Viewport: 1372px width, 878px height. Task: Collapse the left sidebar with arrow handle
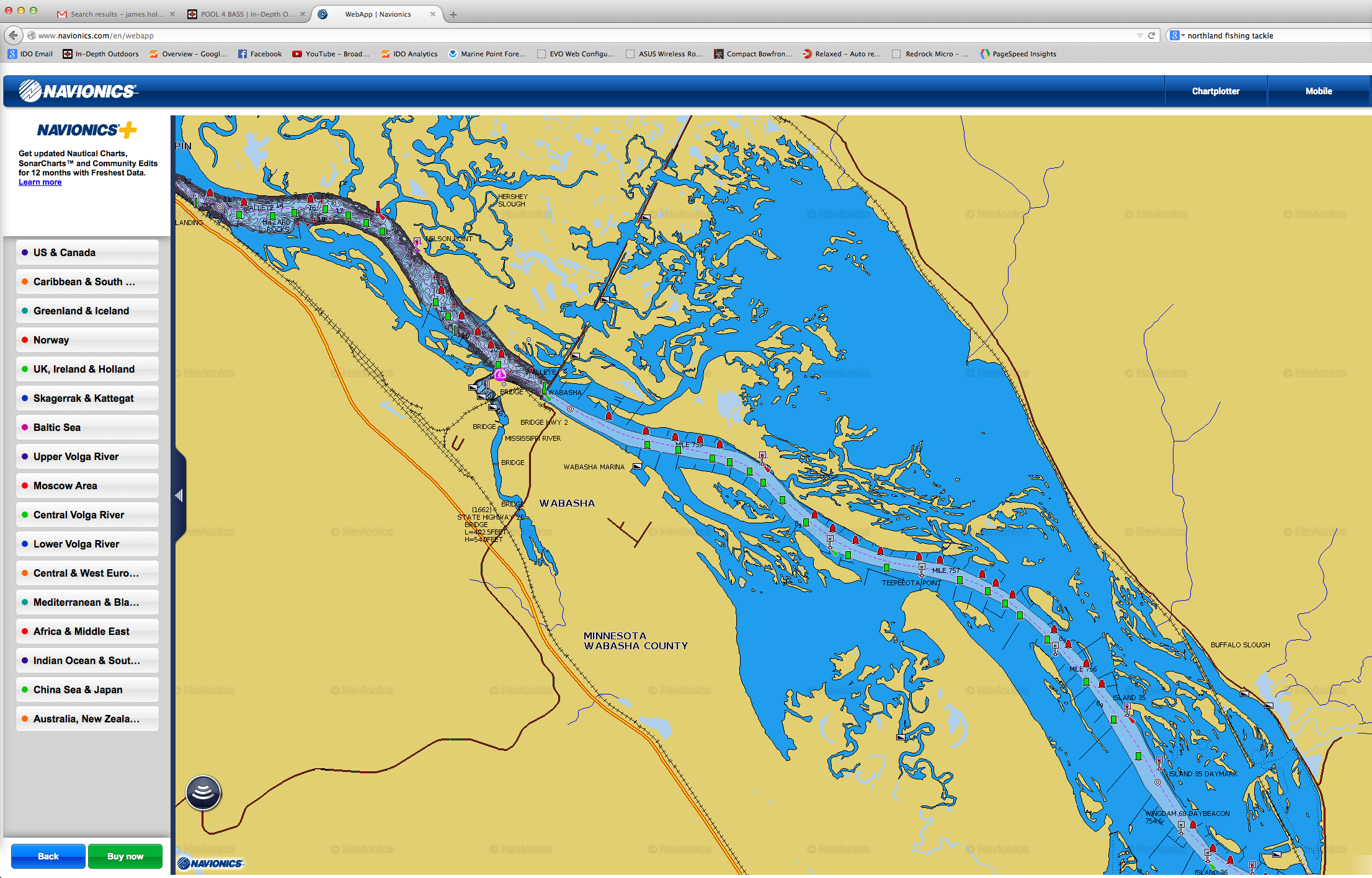179,495
